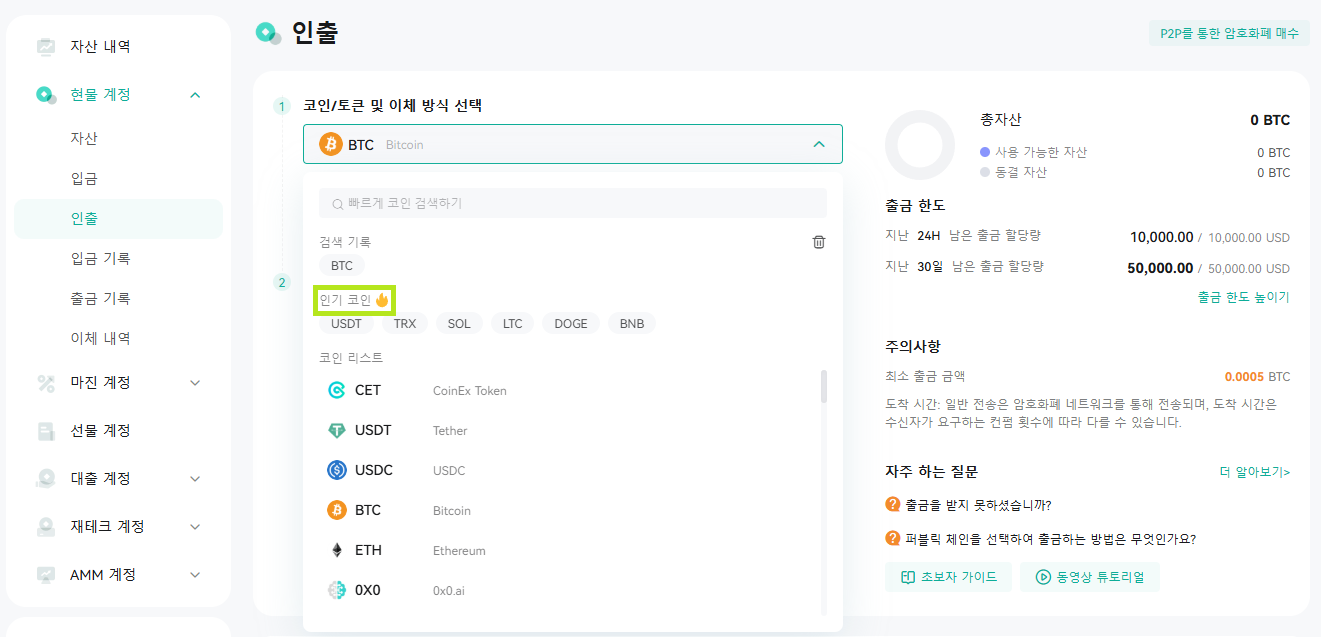Viewport: 1321px width, 637px height.
Task: Open the 동영상 튜토리얼 button
Action: point(1090,577)
